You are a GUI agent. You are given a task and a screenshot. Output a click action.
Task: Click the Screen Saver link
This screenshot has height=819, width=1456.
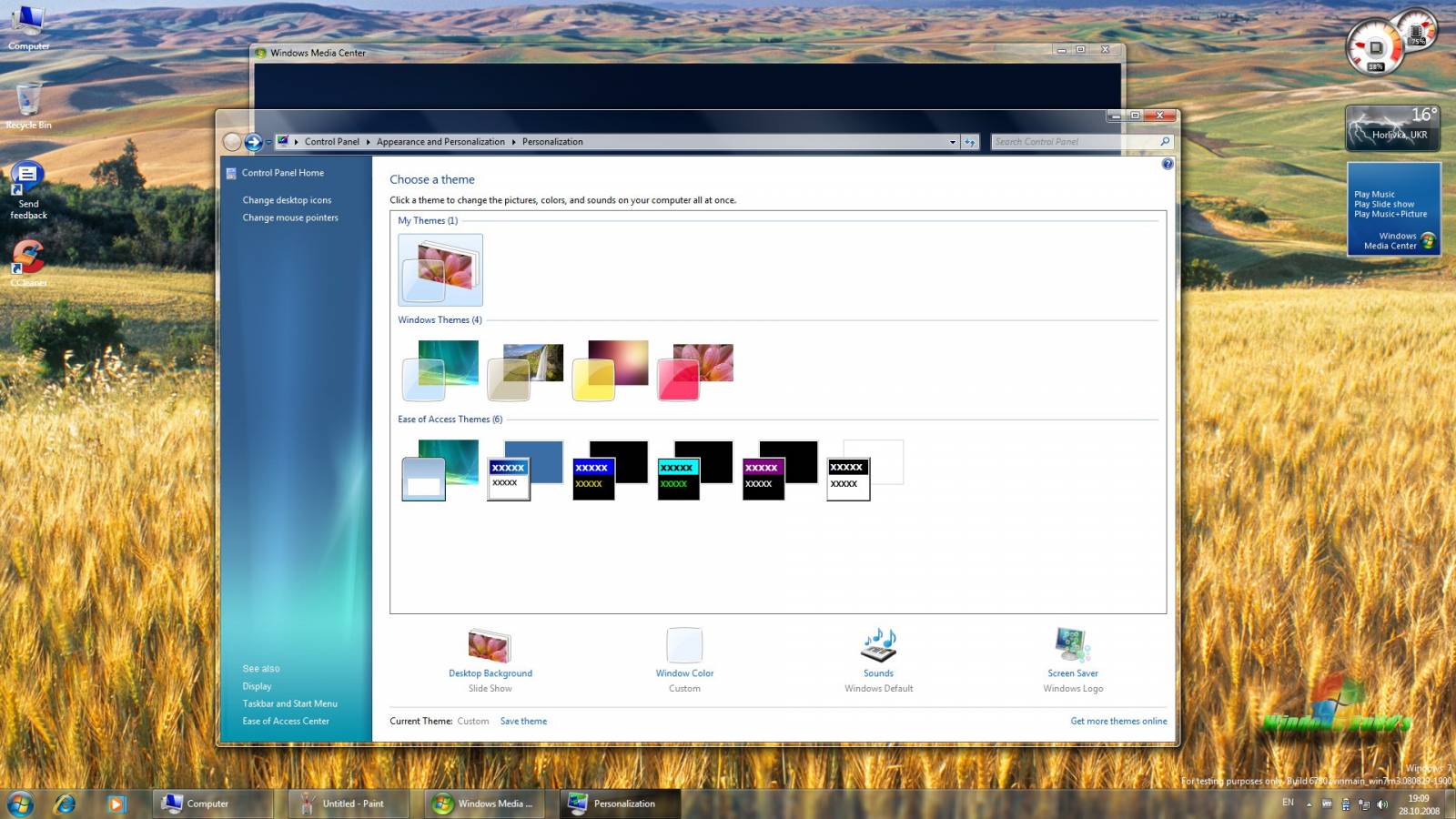[1073, 673]
